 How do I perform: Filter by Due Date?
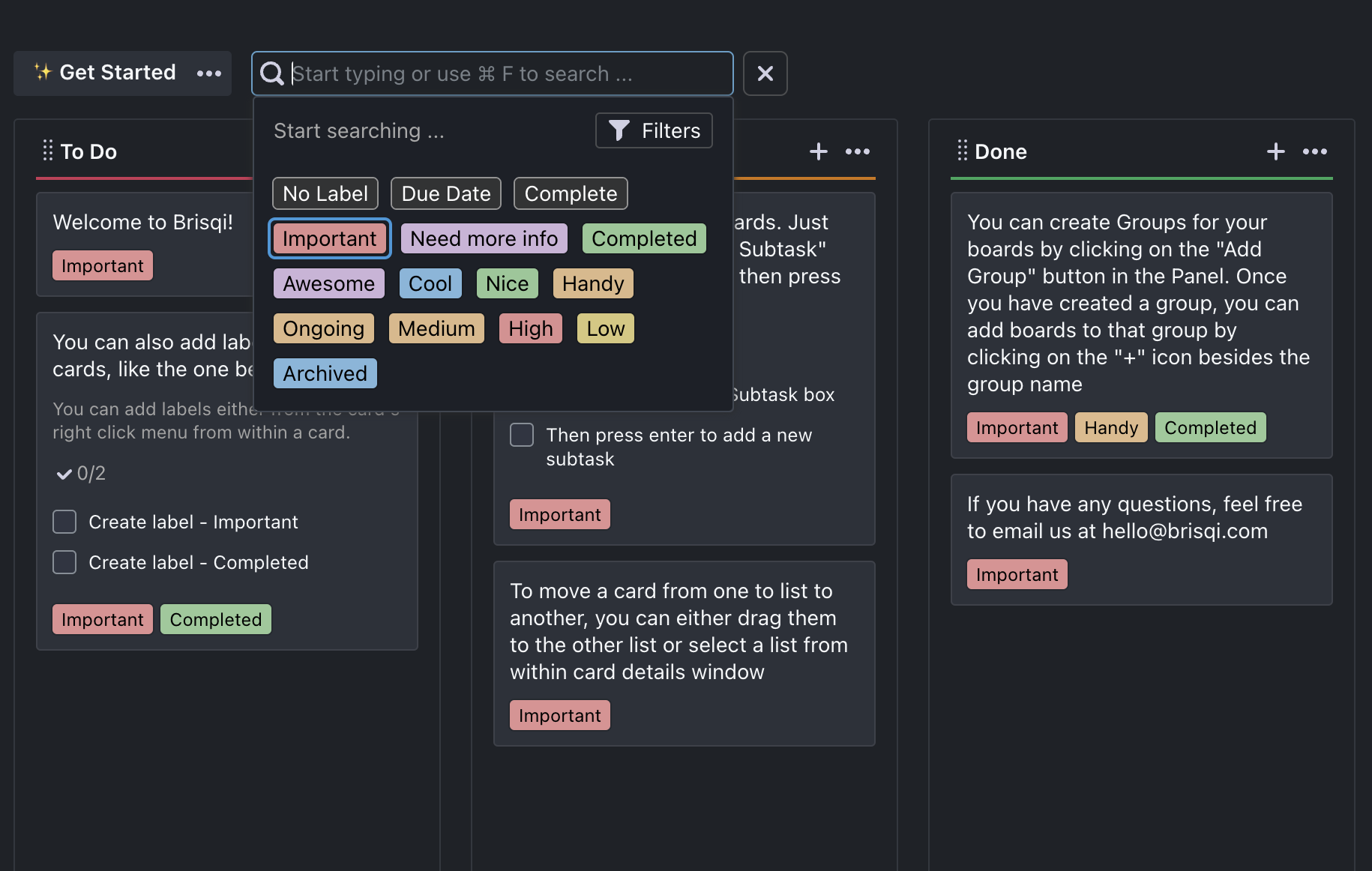[446, 193]
